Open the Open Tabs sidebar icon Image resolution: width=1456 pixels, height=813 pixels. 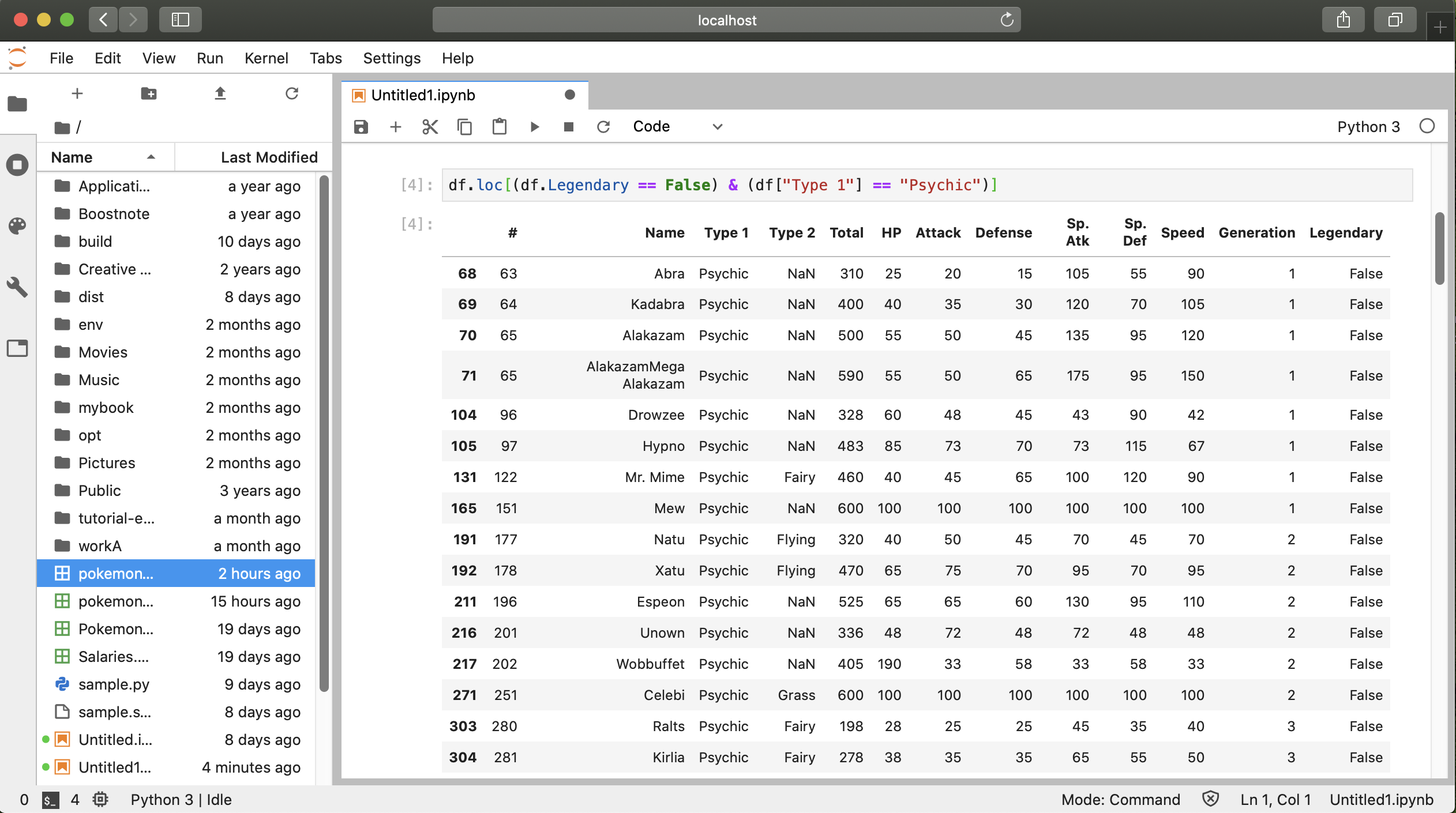pyautogui.click(x=17, y=348)
